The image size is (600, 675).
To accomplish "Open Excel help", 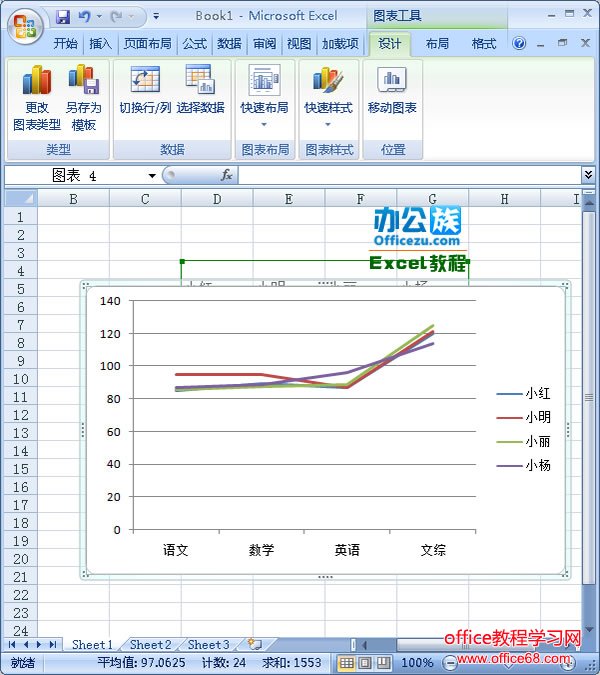I will [519, 43].
